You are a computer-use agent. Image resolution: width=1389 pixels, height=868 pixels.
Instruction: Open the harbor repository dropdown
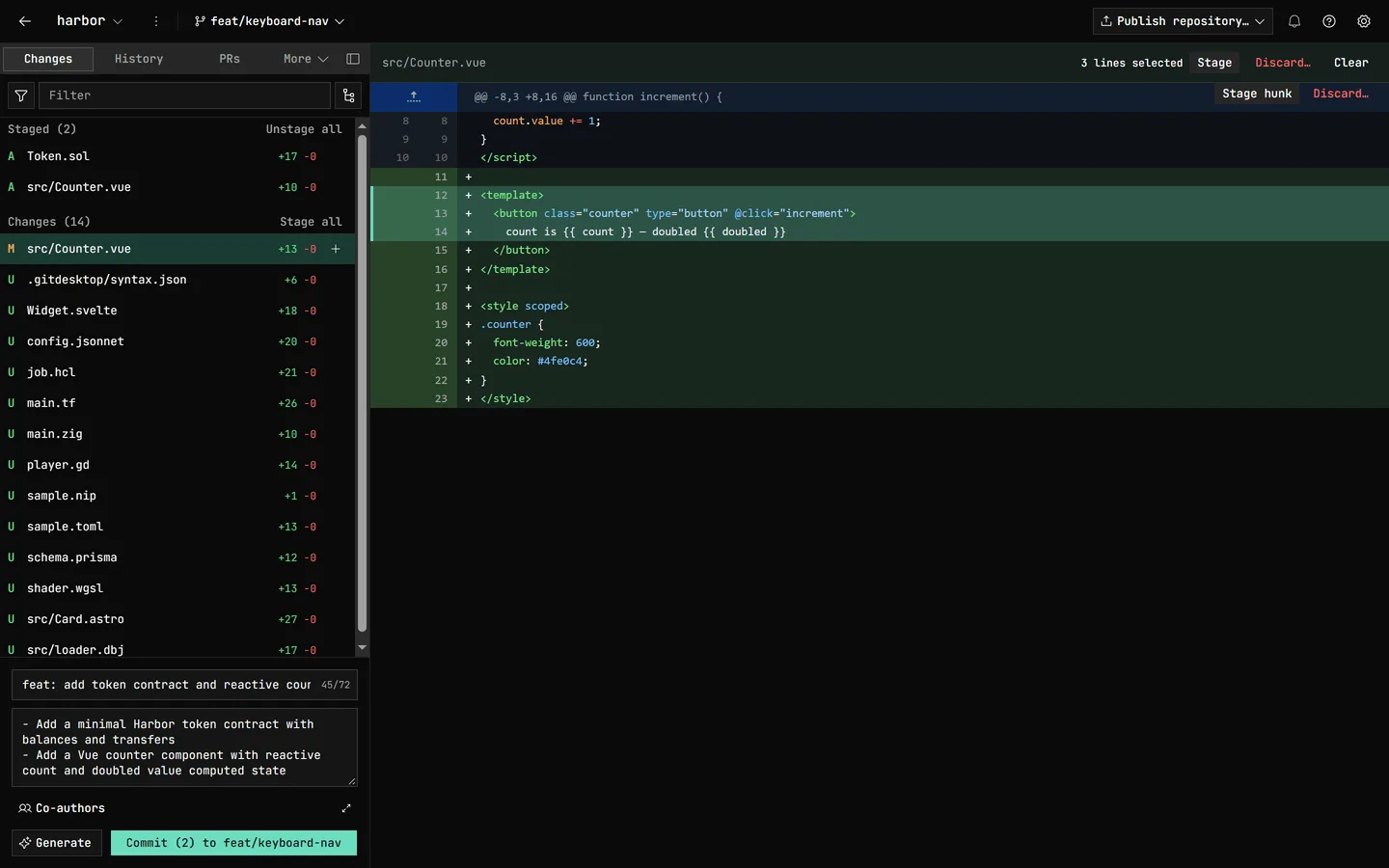tap(89, 21)
